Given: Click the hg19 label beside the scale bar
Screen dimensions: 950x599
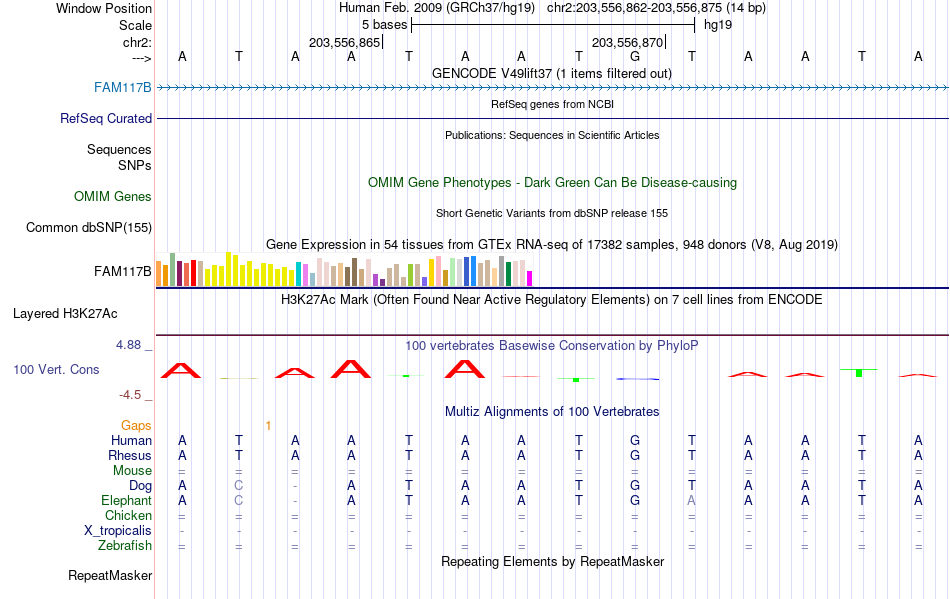Looking at the screenshot, I should 718,25.
